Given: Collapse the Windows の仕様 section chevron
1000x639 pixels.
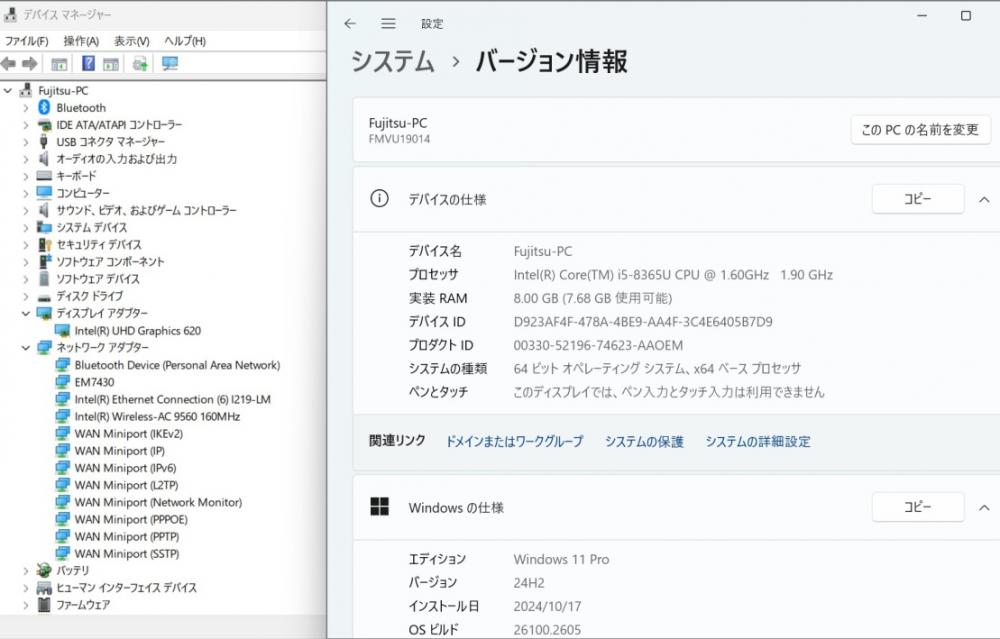Looking at the screenshot, I should coord(983,508).
